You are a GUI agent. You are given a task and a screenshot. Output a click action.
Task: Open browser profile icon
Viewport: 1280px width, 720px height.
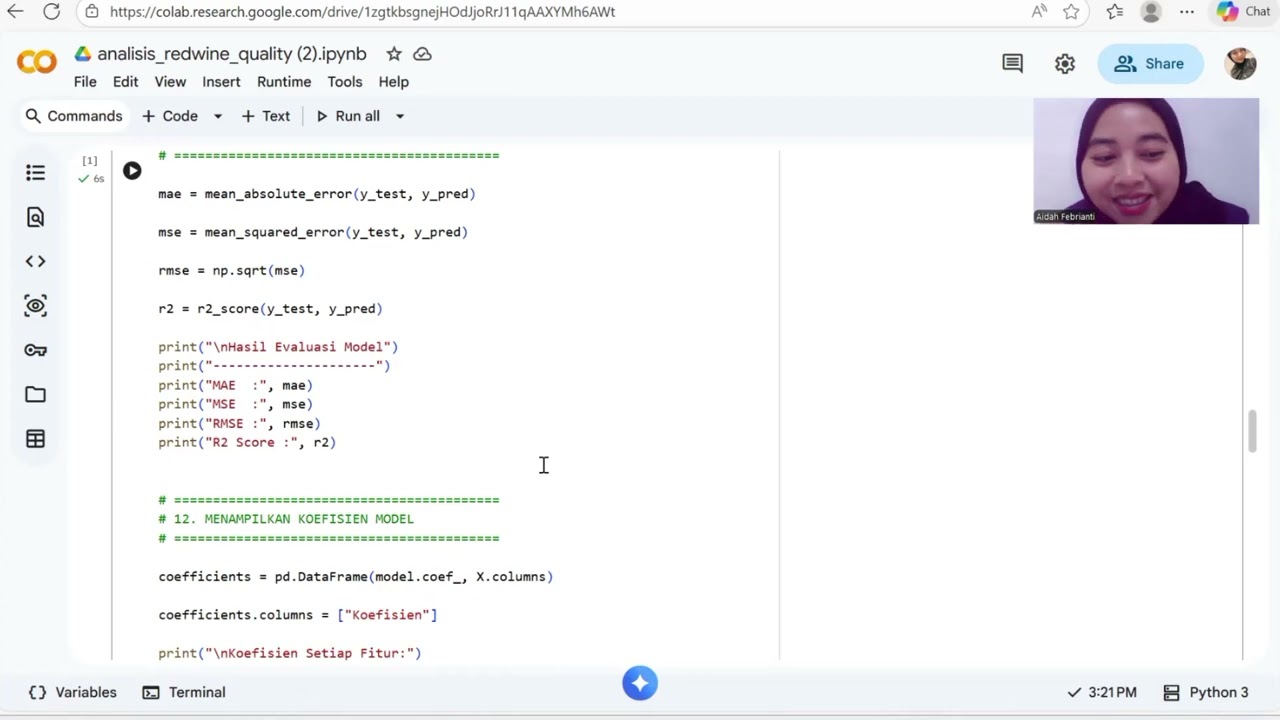[1151, 12]
